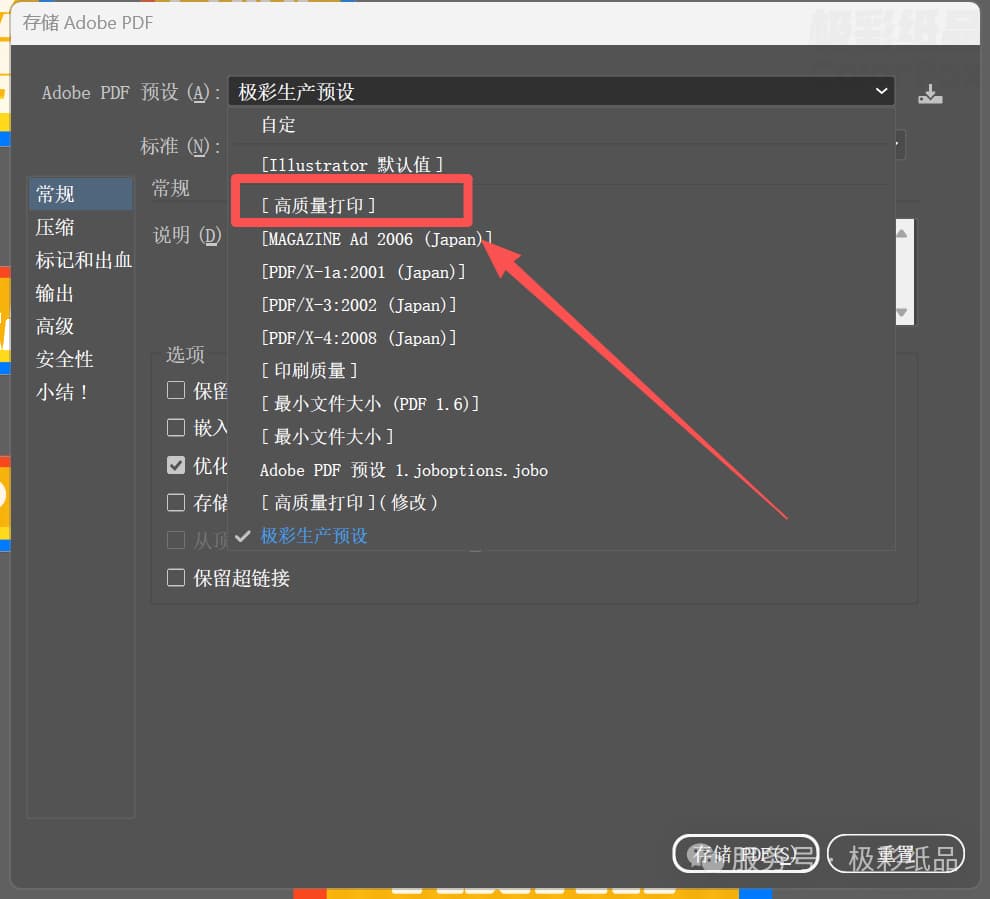Select 自定 from the preset list

coord(278,125)
